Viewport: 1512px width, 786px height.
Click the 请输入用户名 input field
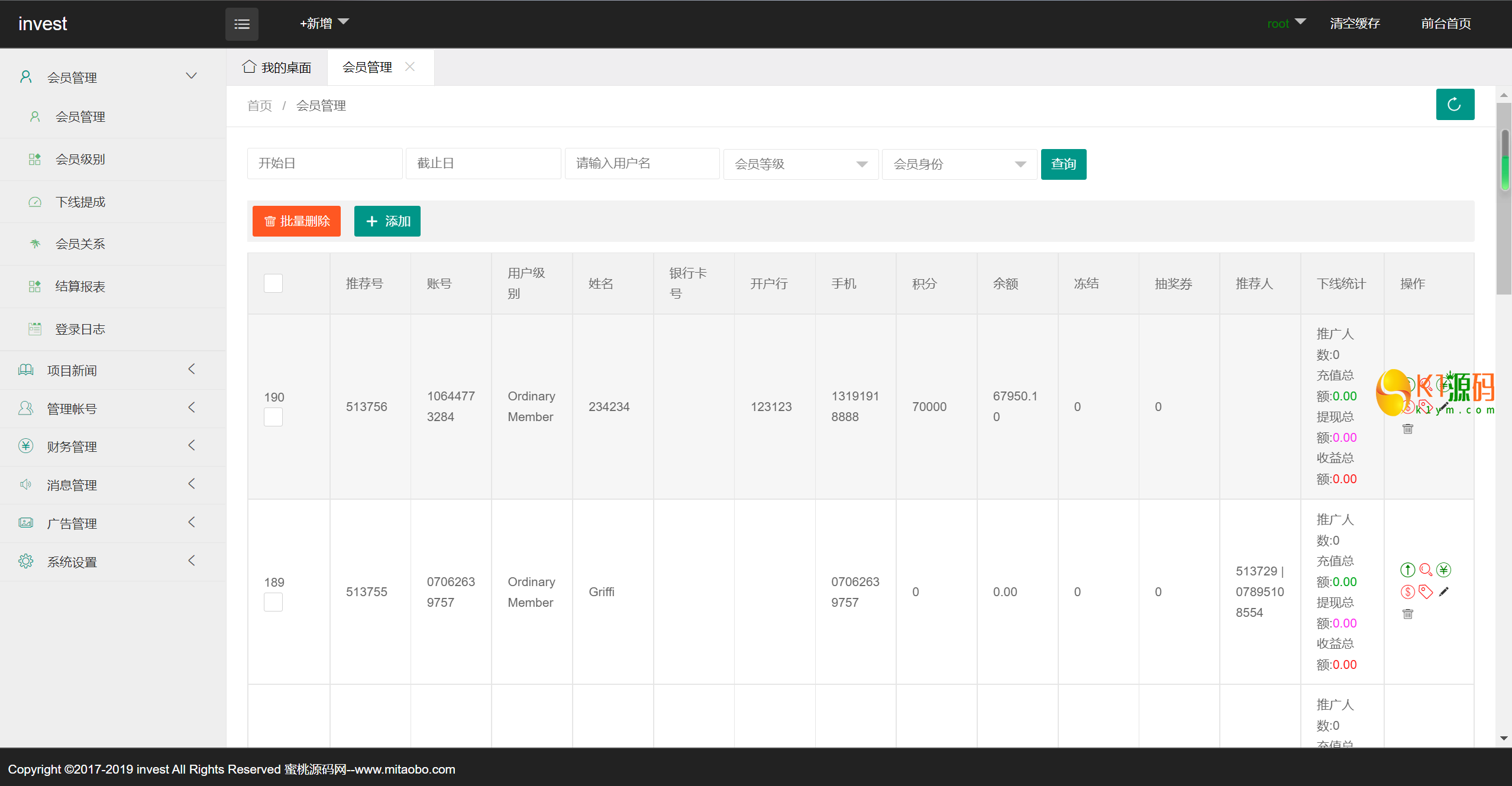pos(642,164)
